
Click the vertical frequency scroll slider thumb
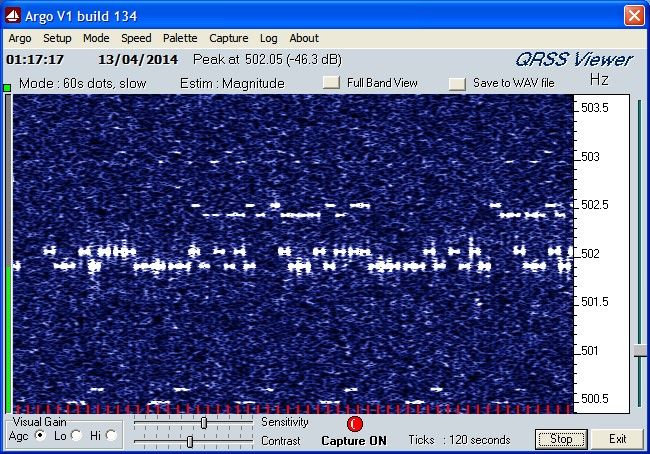coord(640,350)
